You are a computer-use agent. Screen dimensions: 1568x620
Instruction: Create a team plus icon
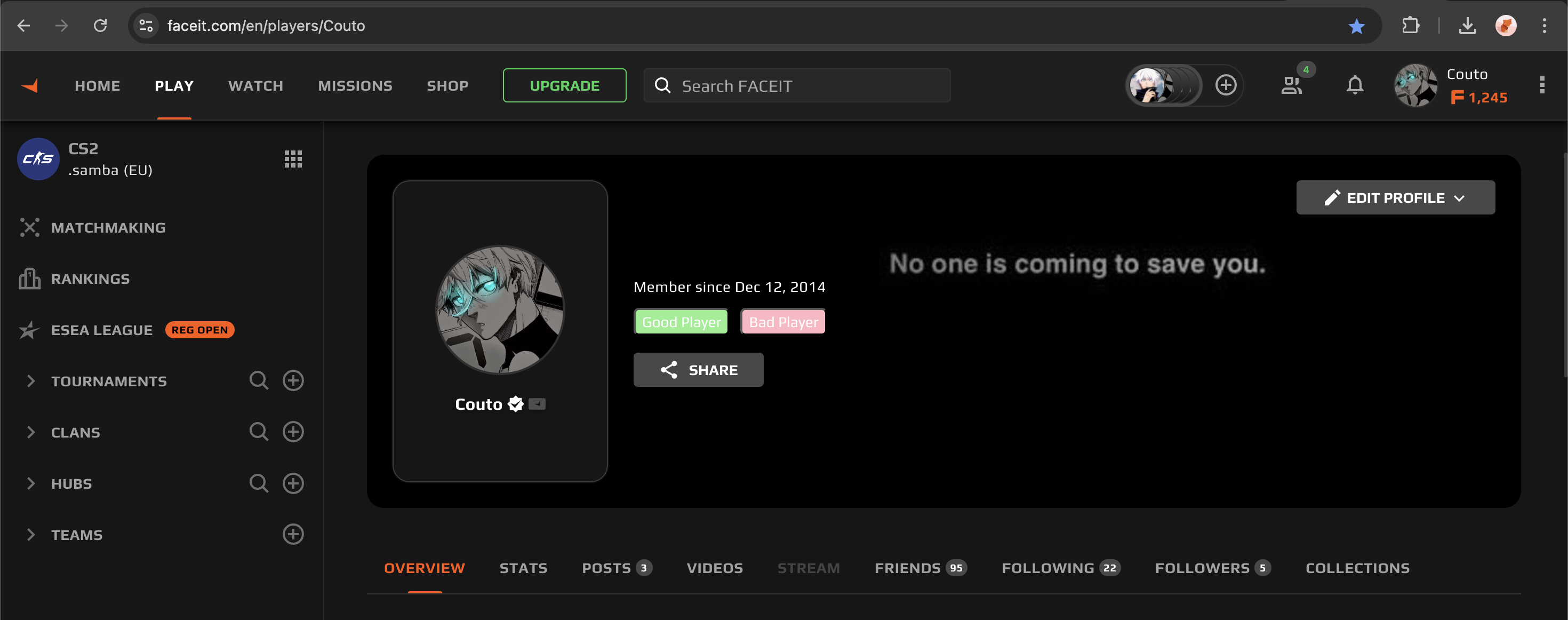coord(293,534)
